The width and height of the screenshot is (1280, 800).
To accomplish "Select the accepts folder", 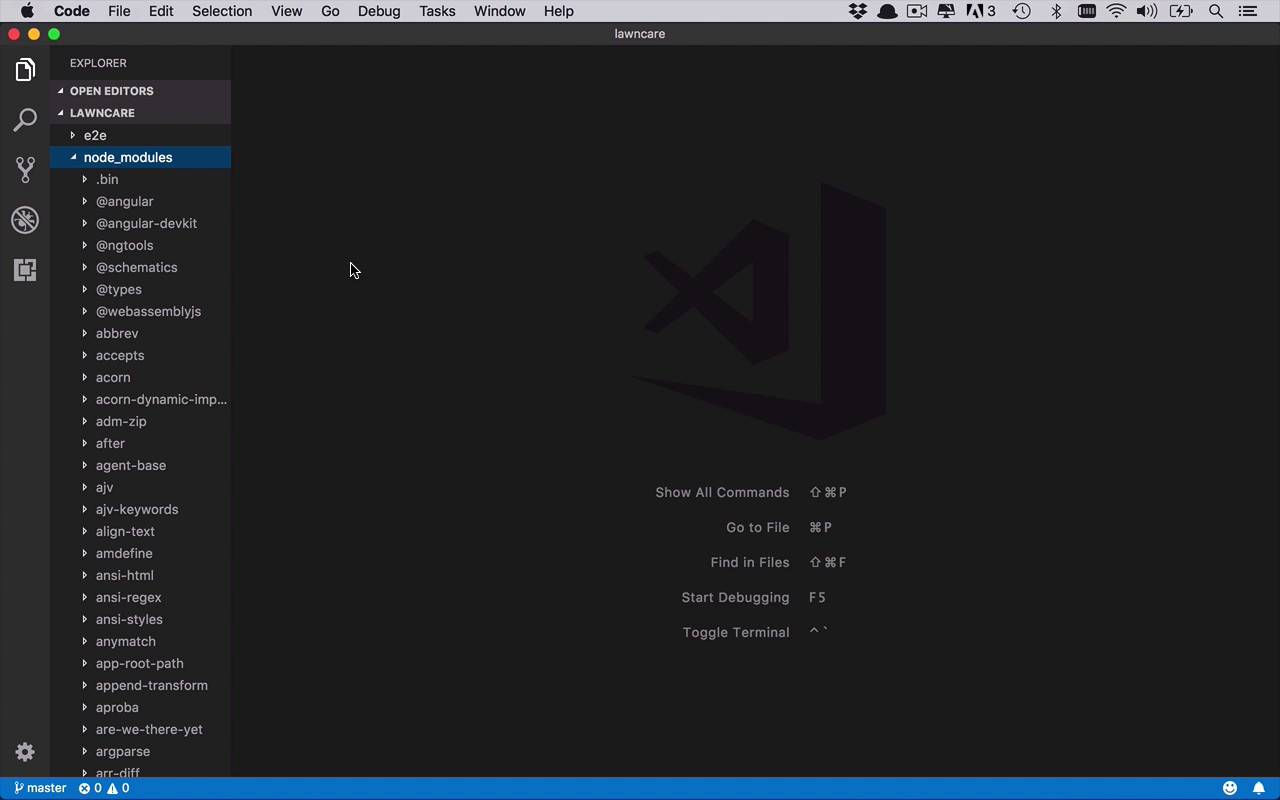I will [x=120, y=355].
